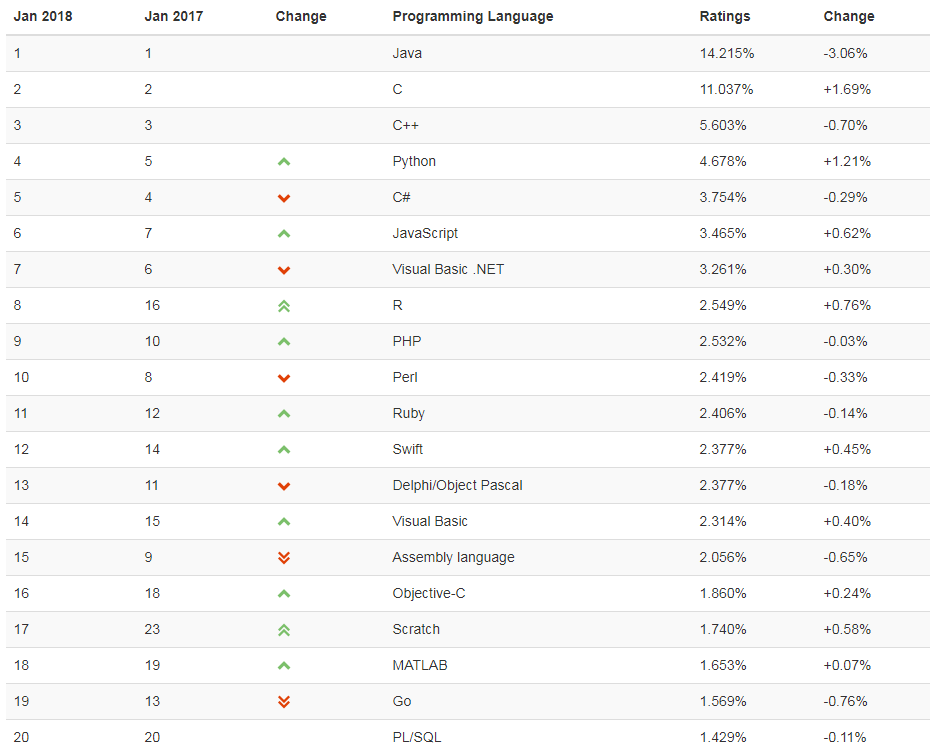Click the Ruby language entry
Image resolution: width=930 pixels, height=751 pixels.
[409, 413]
